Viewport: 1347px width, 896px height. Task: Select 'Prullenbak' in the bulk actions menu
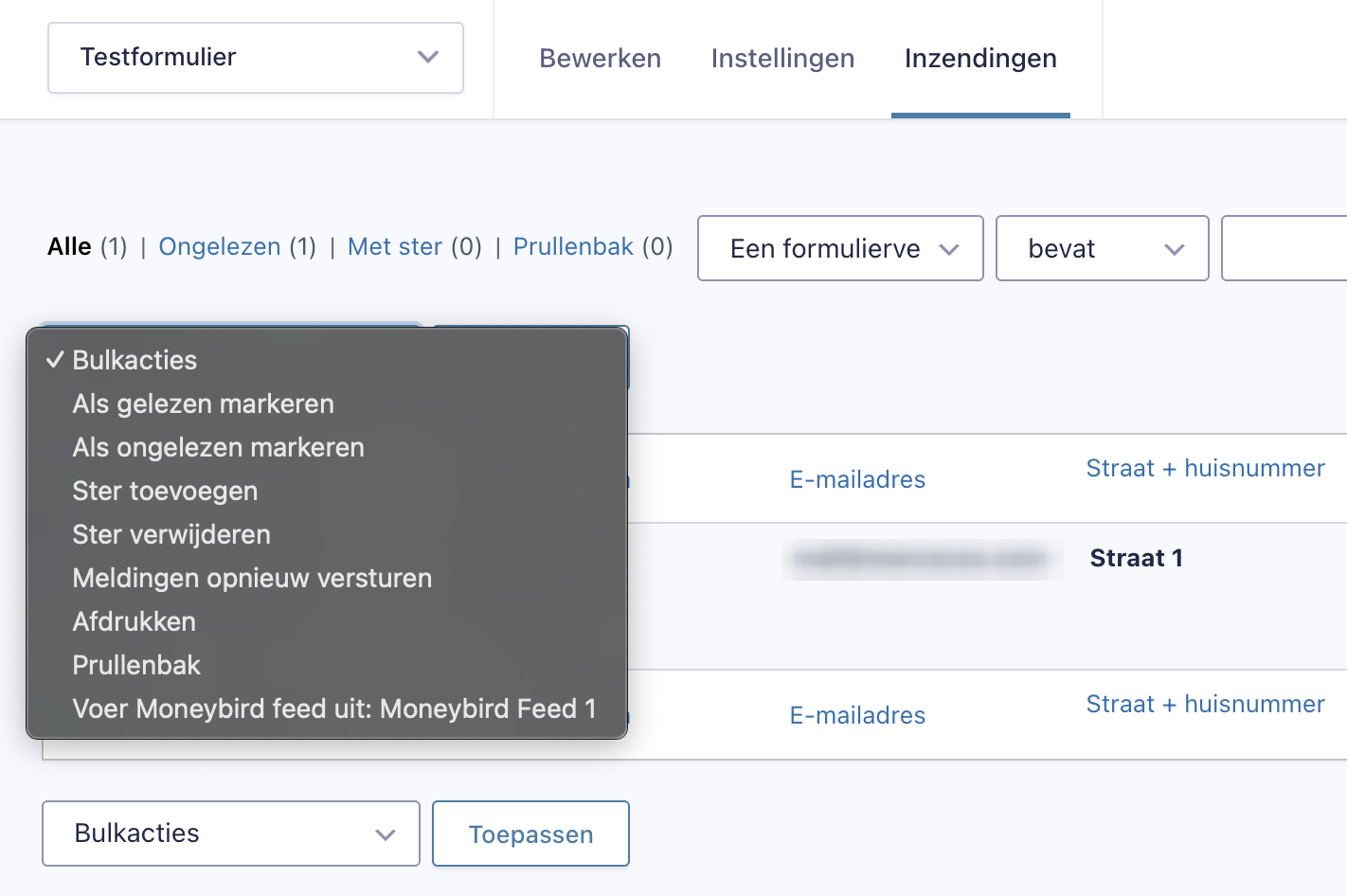coord(136,666)
